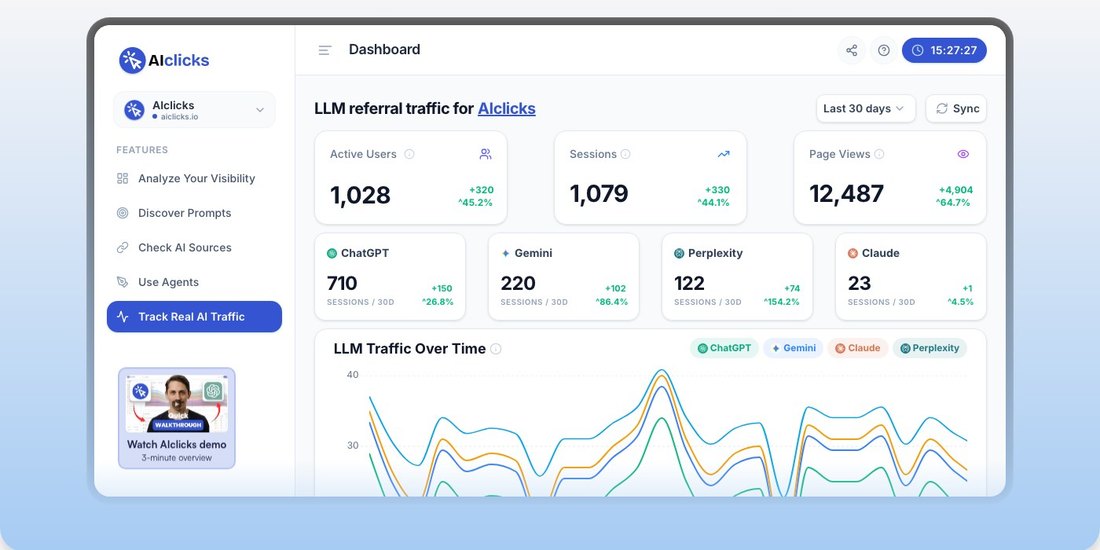This screenshot has width=1100, height=550.
Task: Click the ^45.2% active users growth
Action: click(x=476, y=203)
